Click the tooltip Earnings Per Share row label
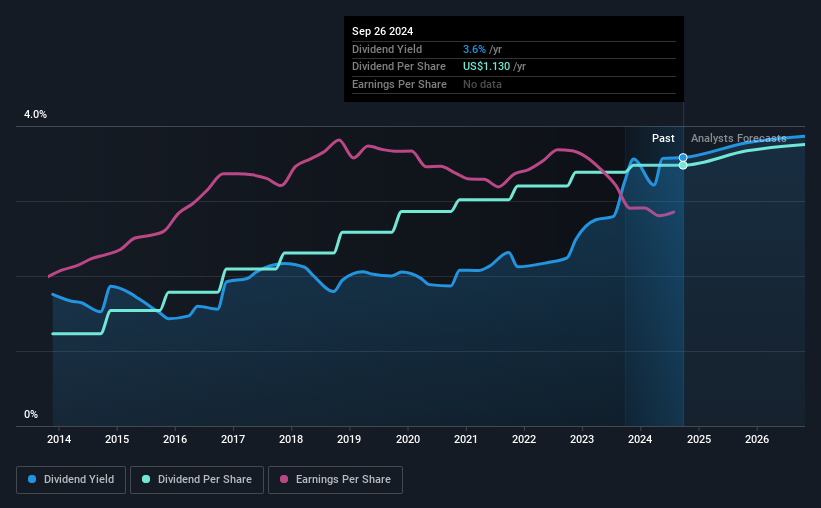The height and width of the screenshot is (508, 821). 400,84
